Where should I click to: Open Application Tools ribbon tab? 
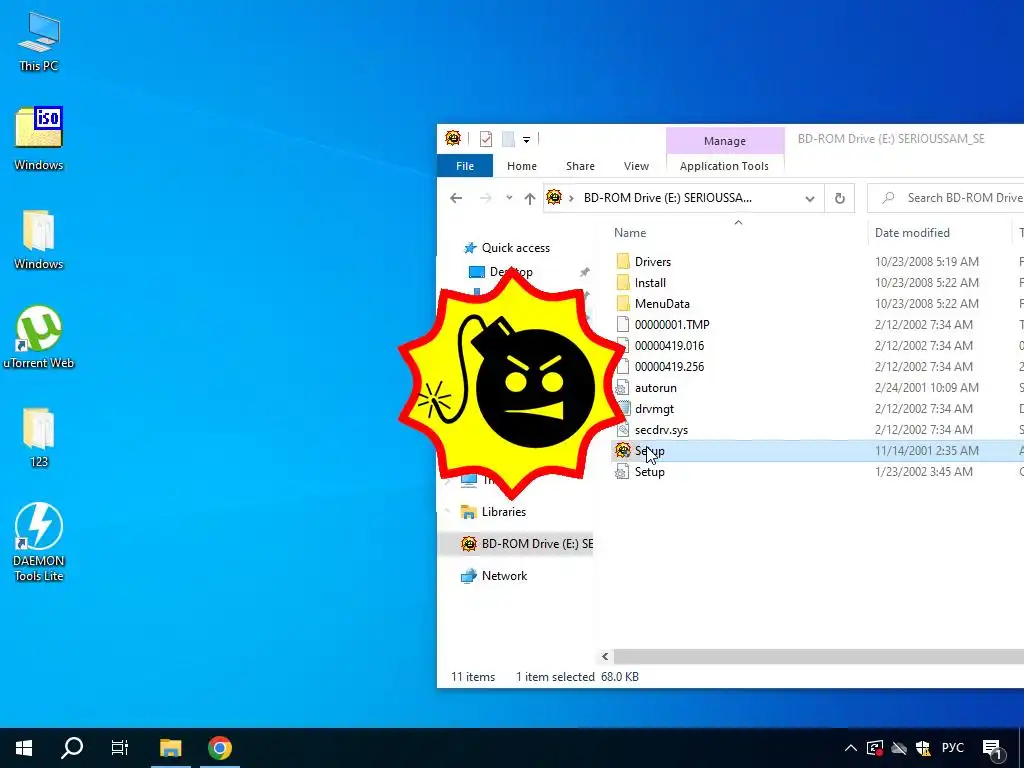[724, 166]
